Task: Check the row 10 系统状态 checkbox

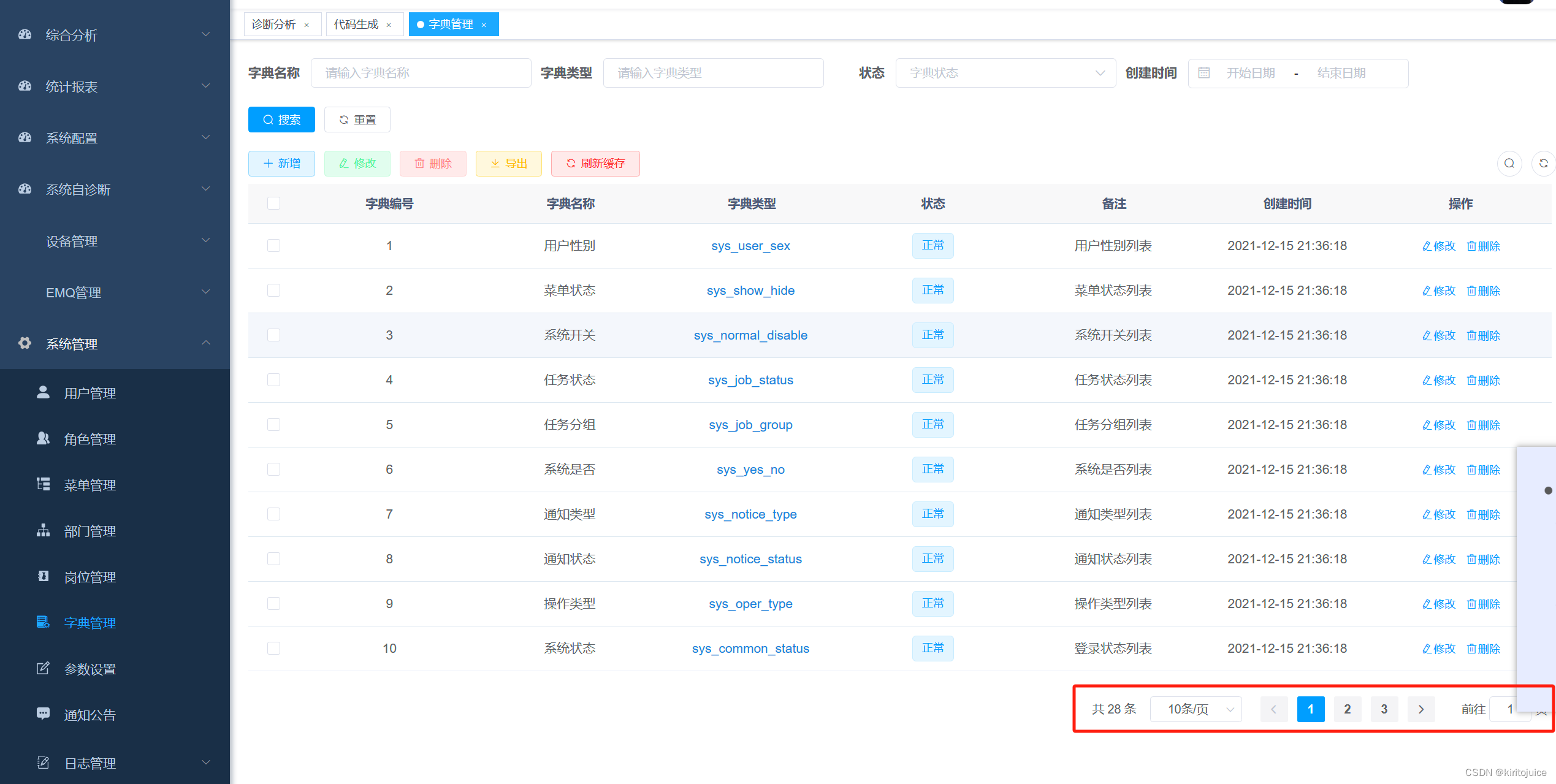Action: pos(273,648)
